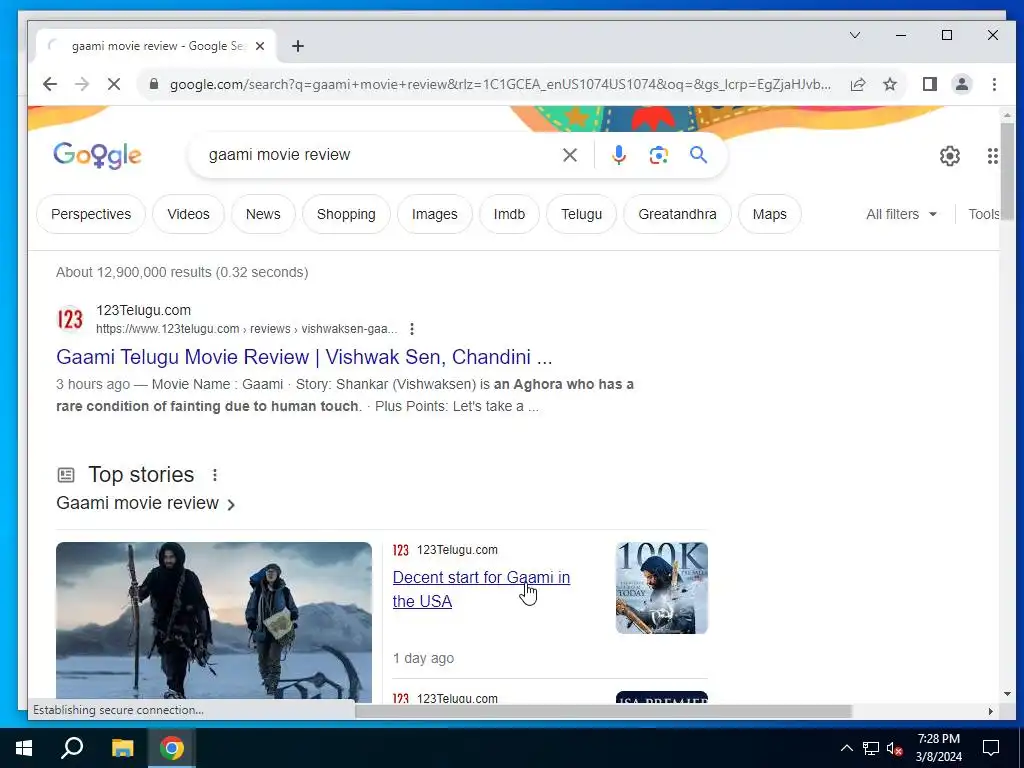Open the tab search chevron in the title bar

tap(854, 35)
